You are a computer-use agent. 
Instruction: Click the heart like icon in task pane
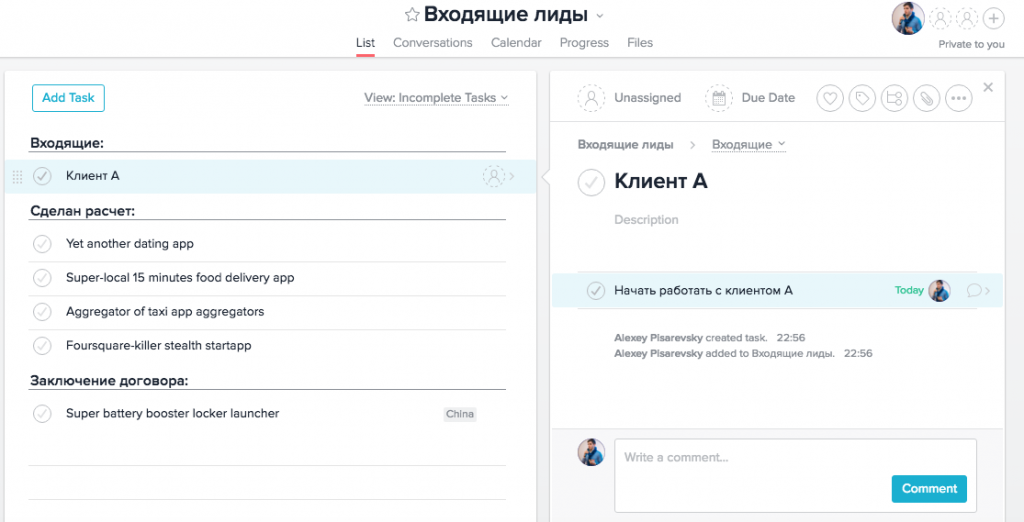coord(829,98)
